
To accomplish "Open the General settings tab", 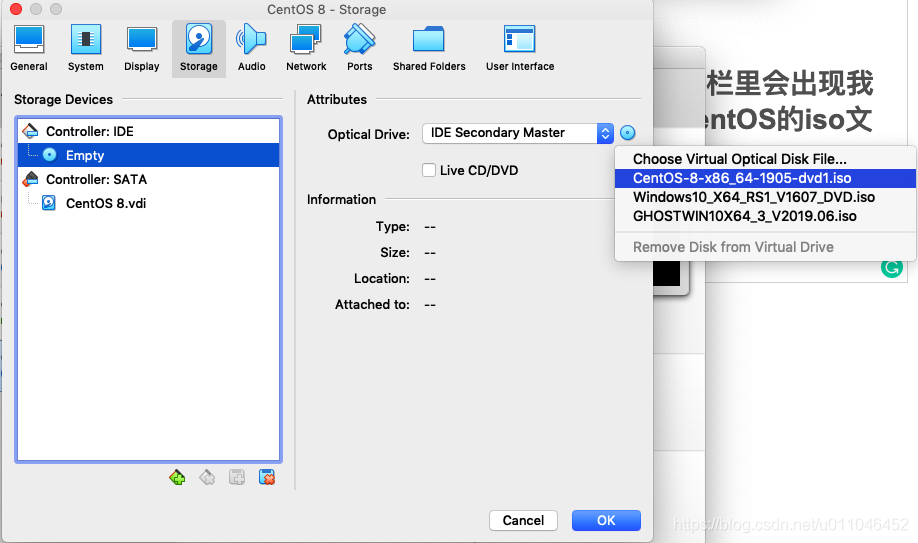I will [x=29, y=49].
